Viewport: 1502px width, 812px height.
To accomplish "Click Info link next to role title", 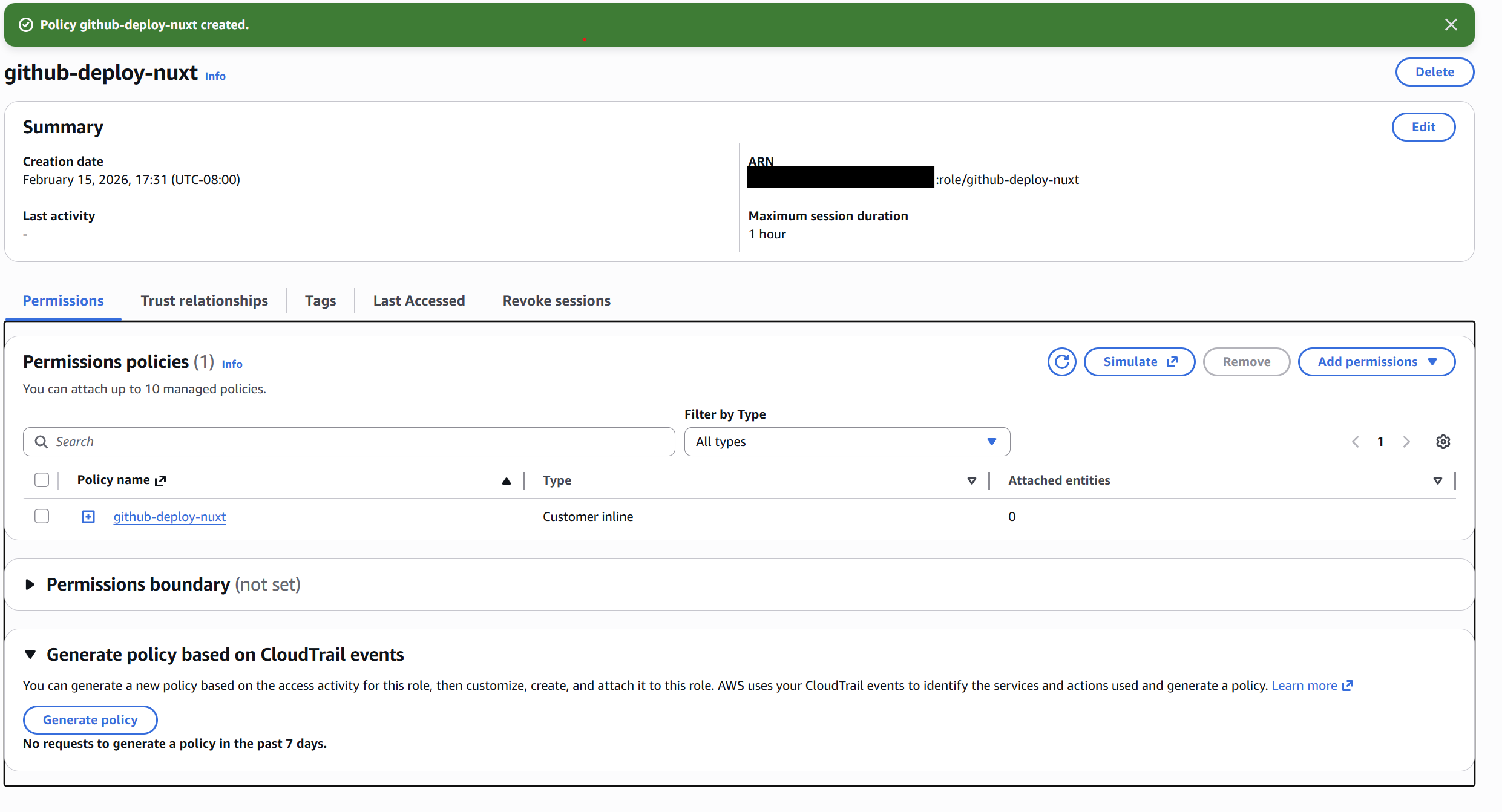I will [x=215, y=76].
